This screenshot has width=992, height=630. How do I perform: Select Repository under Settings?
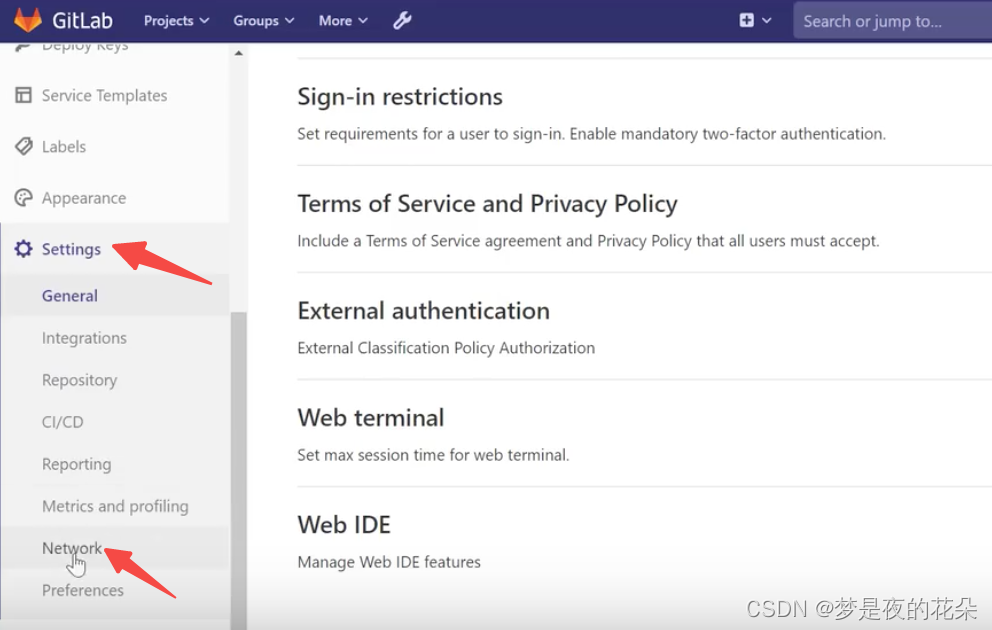click(80, 380)
